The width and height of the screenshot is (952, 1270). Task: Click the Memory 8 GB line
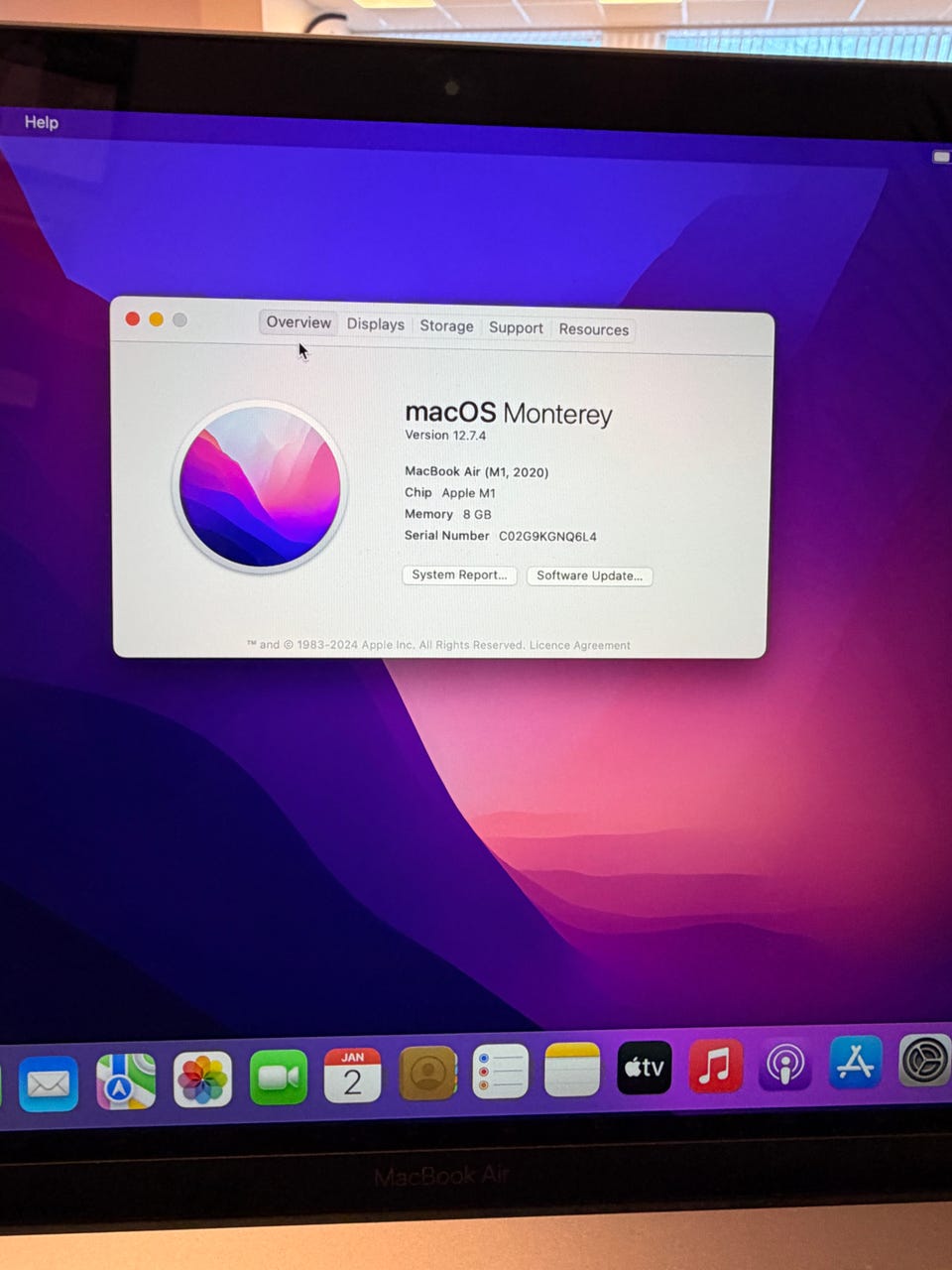click(x=448, y=514)
